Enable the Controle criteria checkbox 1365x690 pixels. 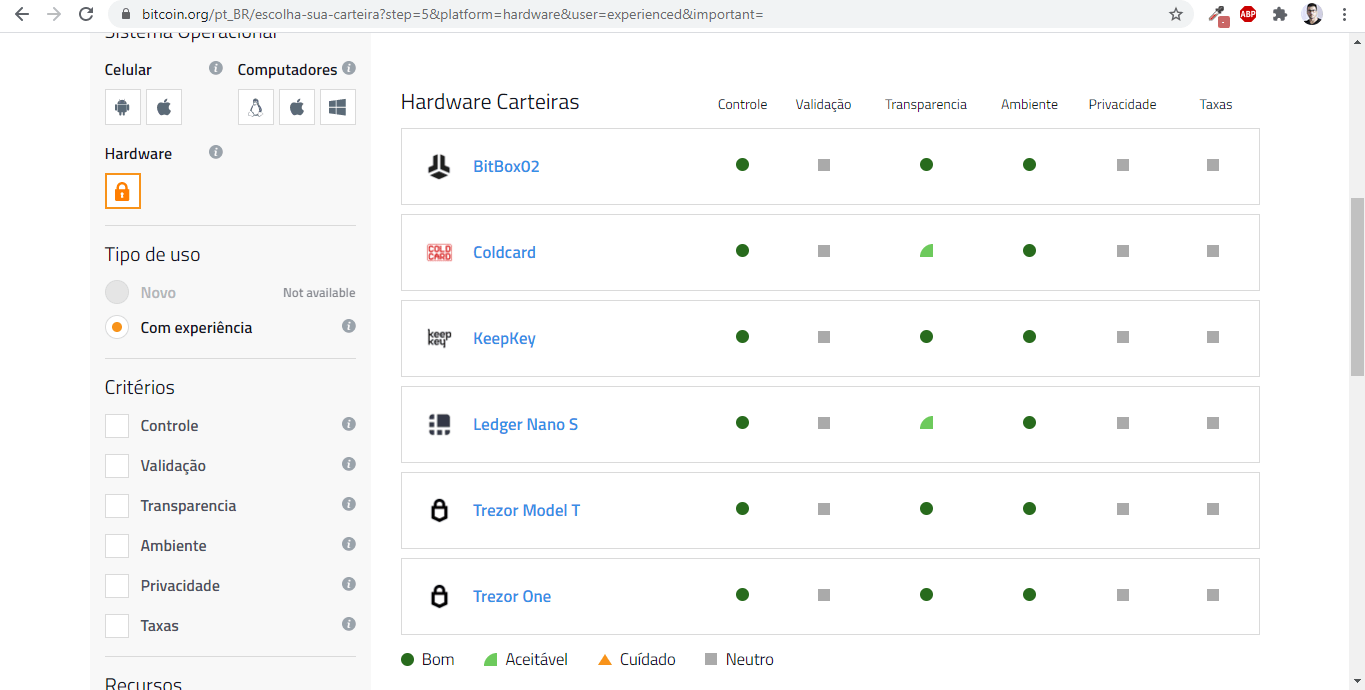tap(117, 426)
